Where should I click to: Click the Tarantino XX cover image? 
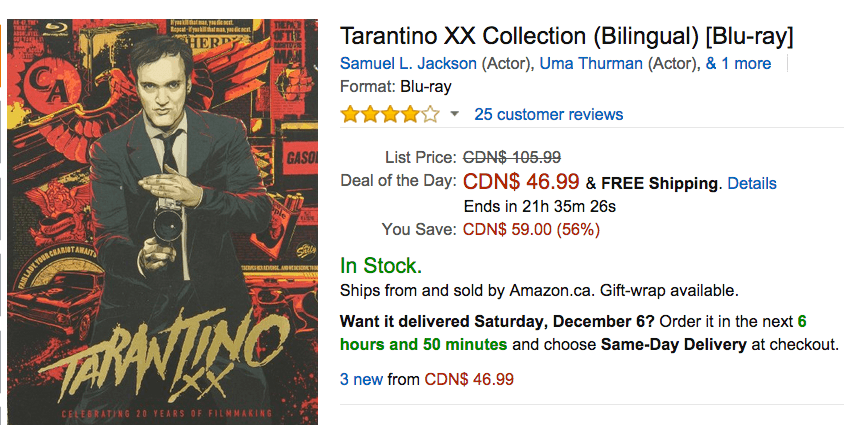pyautogui.click(x=163, y=222)
